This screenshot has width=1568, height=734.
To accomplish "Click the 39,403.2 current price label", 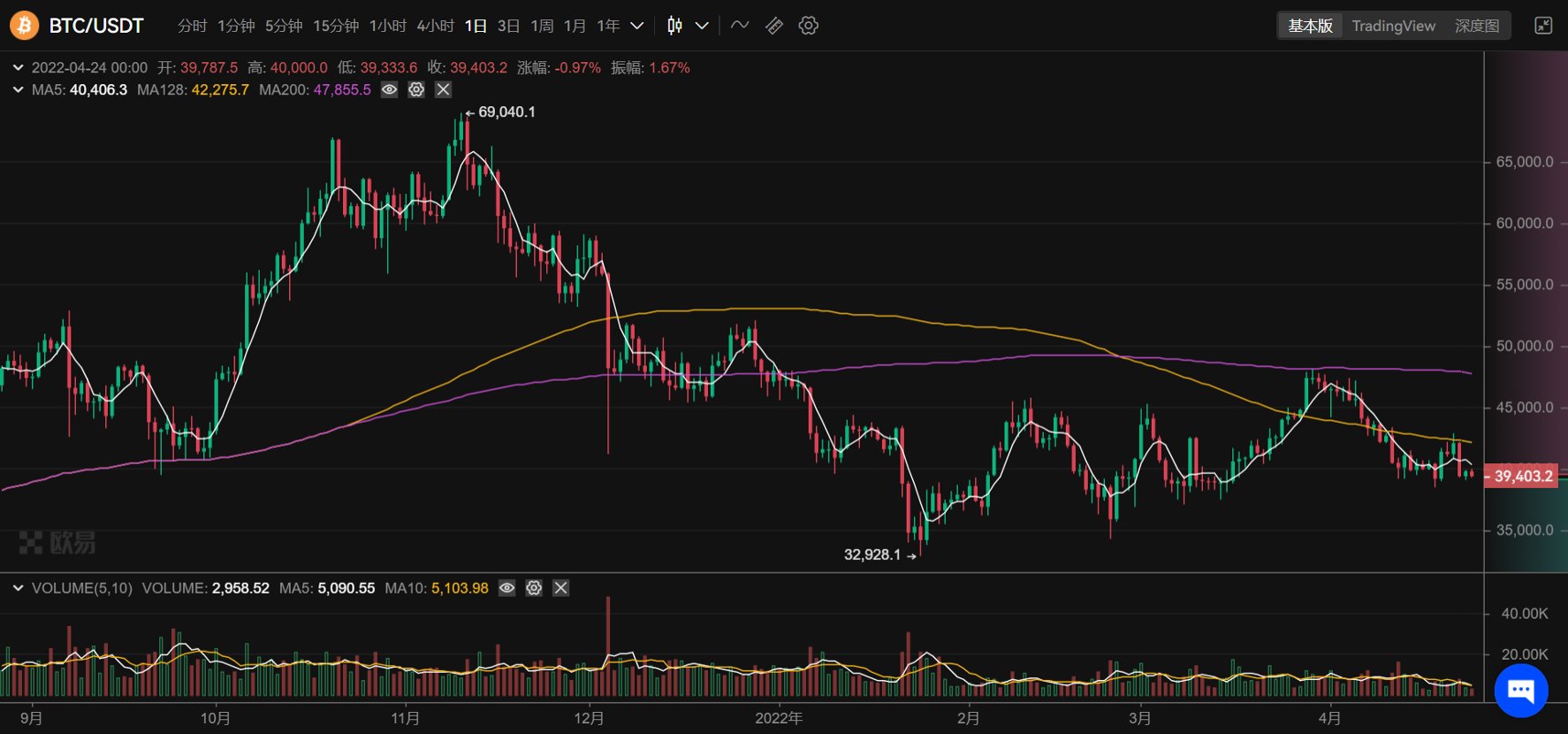I will pyautogui.click(x=1522, y=476).
